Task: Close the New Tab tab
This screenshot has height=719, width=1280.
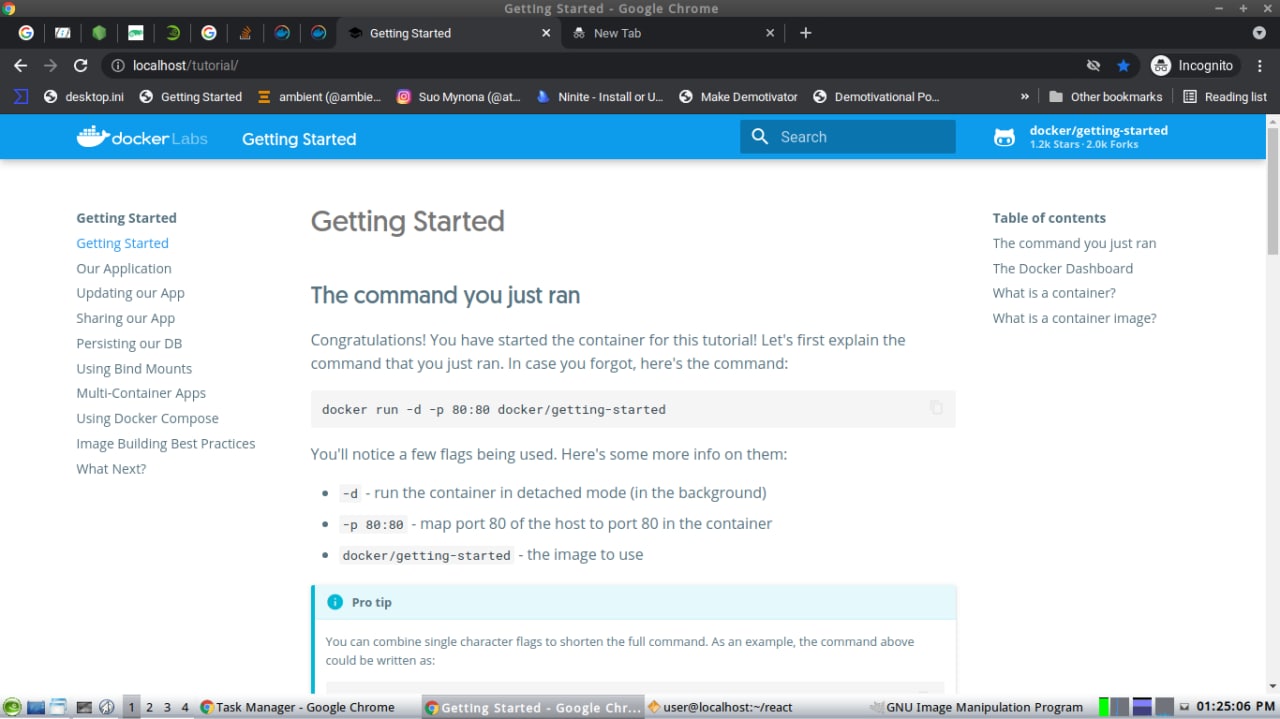Action: [x=770, y=33]
